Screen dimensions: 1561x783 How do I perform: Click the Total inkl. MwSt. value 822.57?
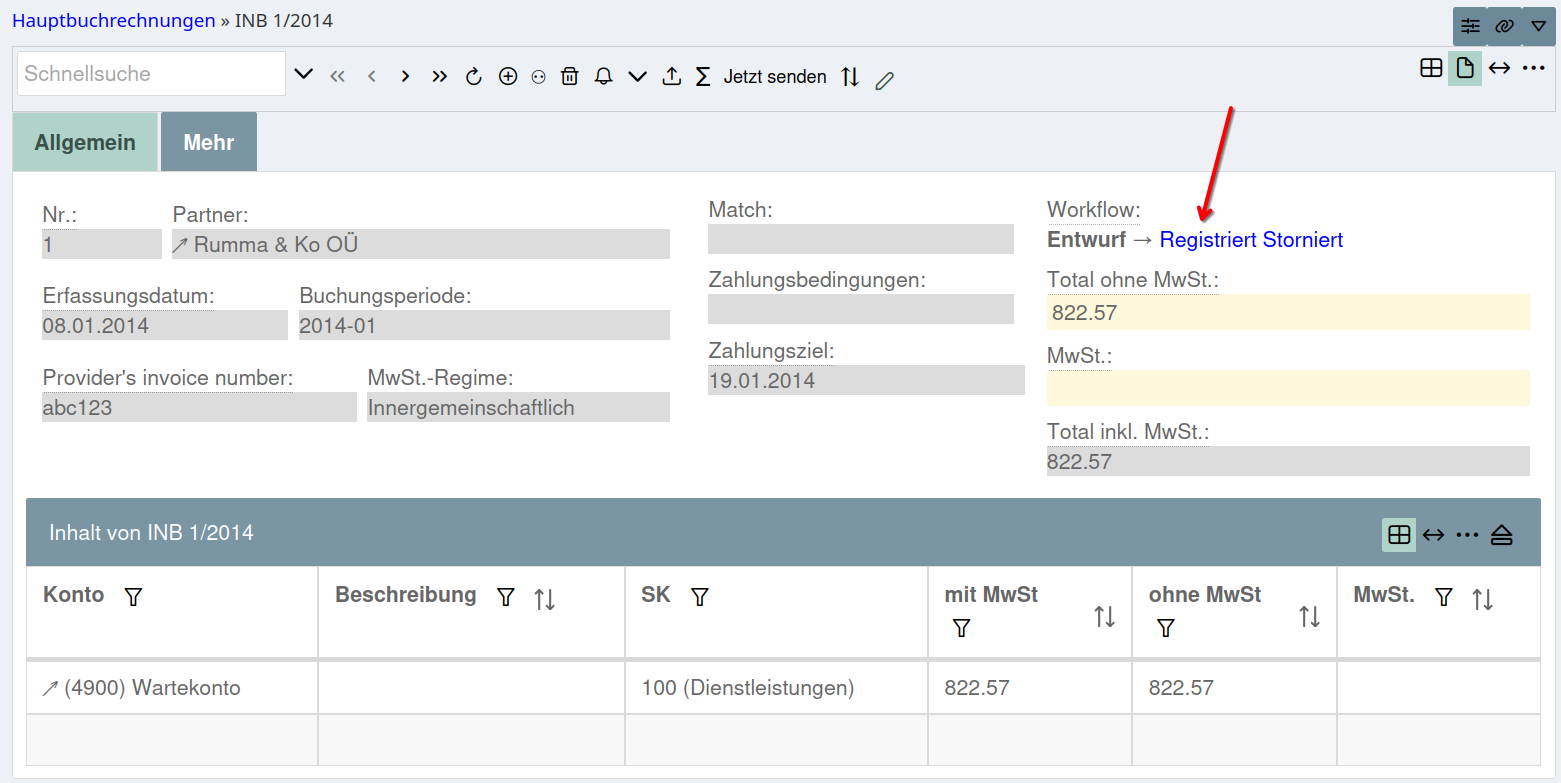pos(1288,461)
